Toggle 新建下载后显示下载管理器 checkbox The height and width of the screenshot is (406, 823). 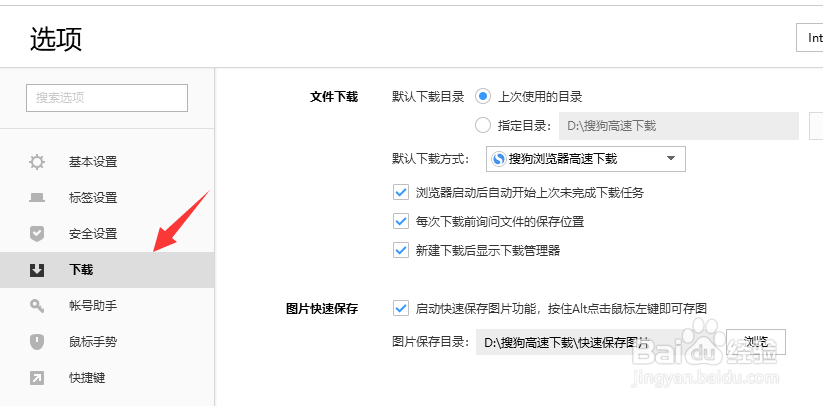click(x=401, y=250)
